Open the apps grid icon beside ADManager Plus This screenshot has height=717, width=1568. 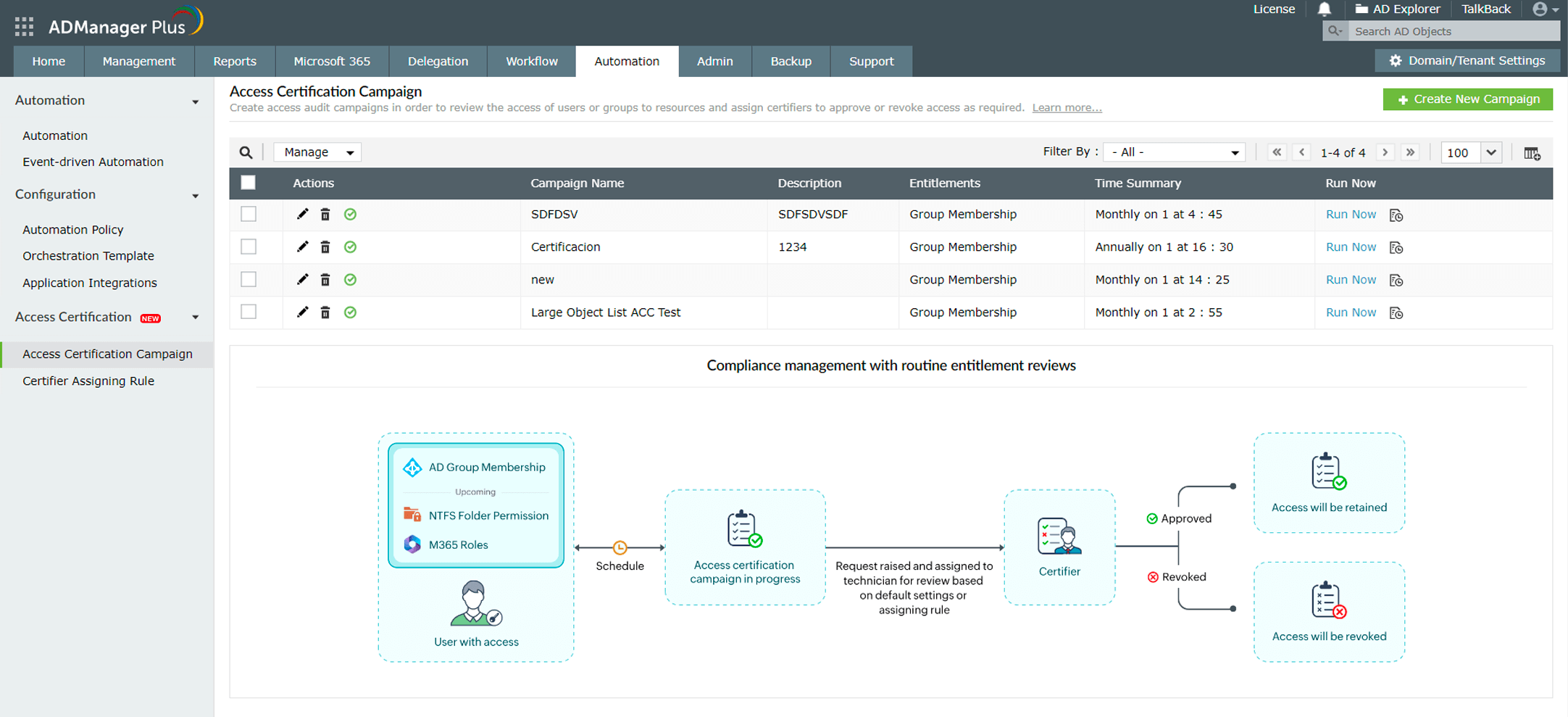[24, 27]
